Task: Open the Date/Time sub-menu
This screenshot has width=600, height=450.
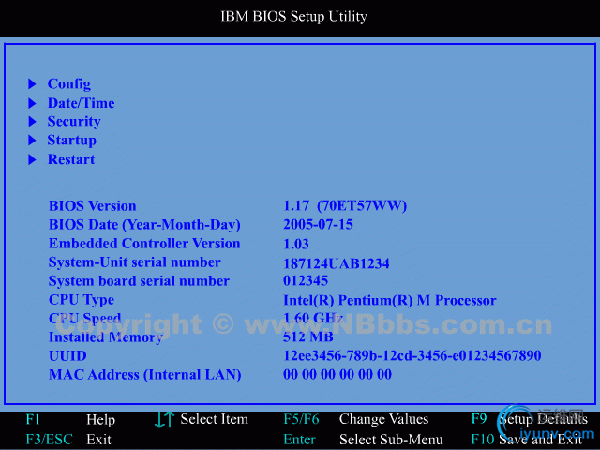Action: (81, 103)
